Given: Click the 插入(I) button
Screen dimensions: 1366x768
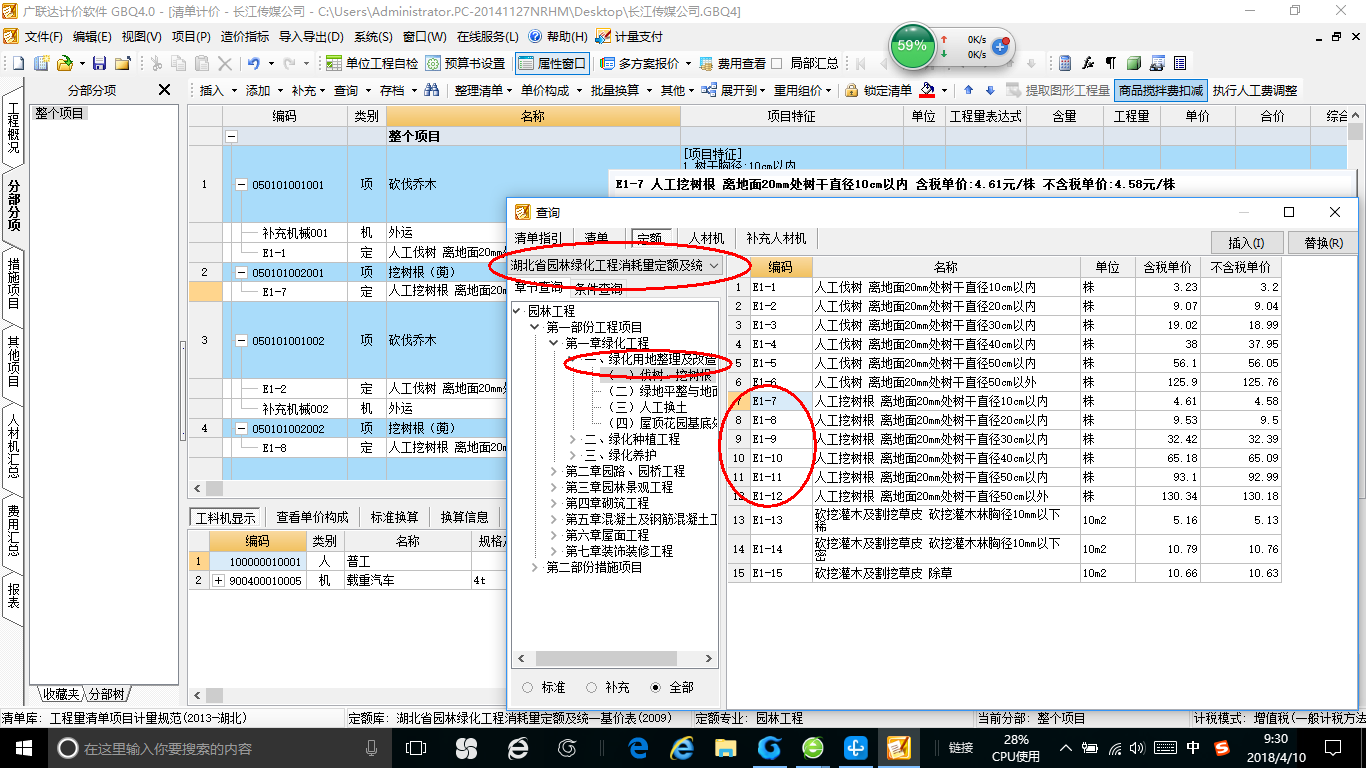Looking at the screenshot, I should (1246, 243).
